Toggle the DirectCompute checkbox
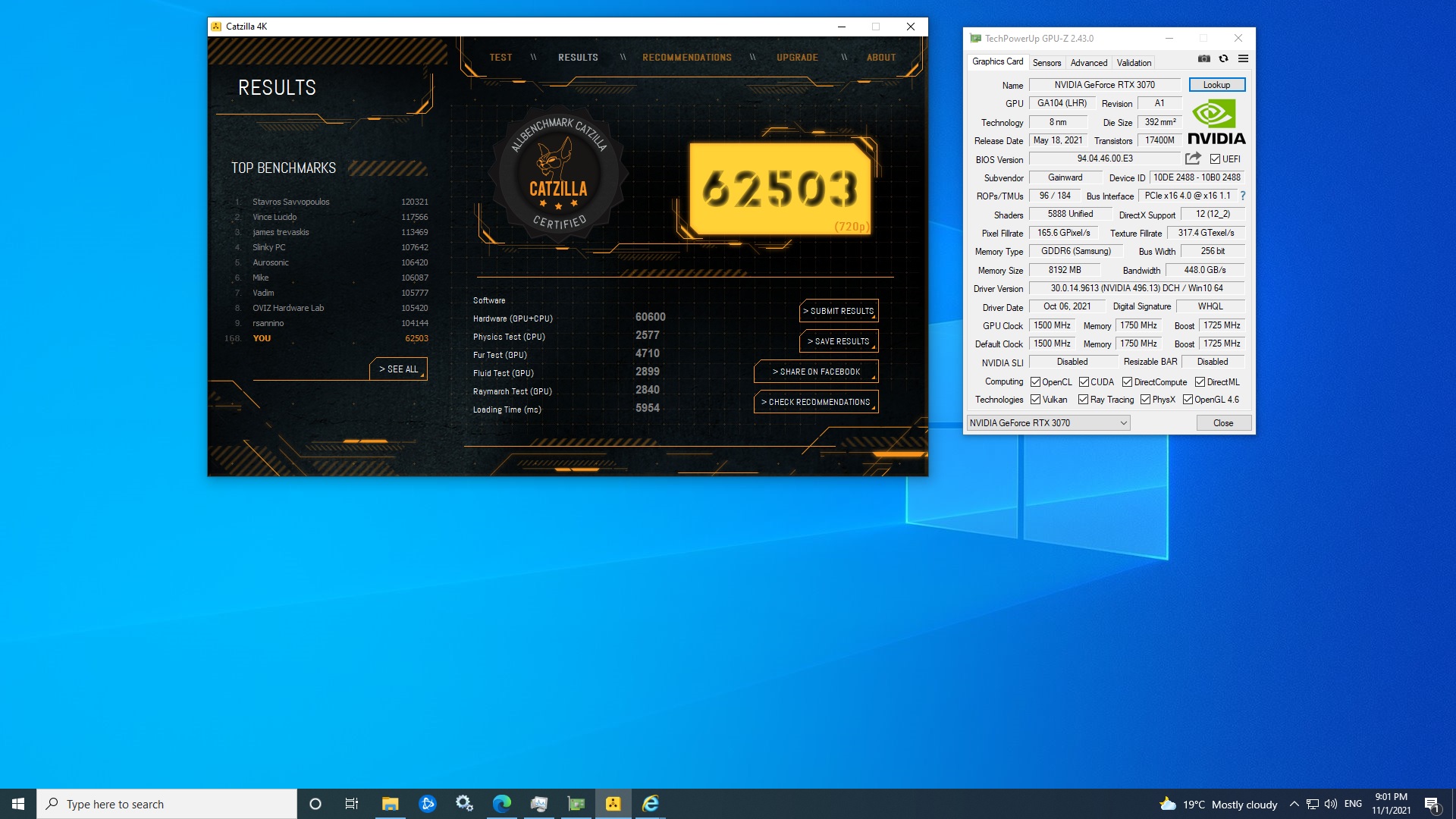This screenshot has width=1456, height=819. click(1127, 382)
